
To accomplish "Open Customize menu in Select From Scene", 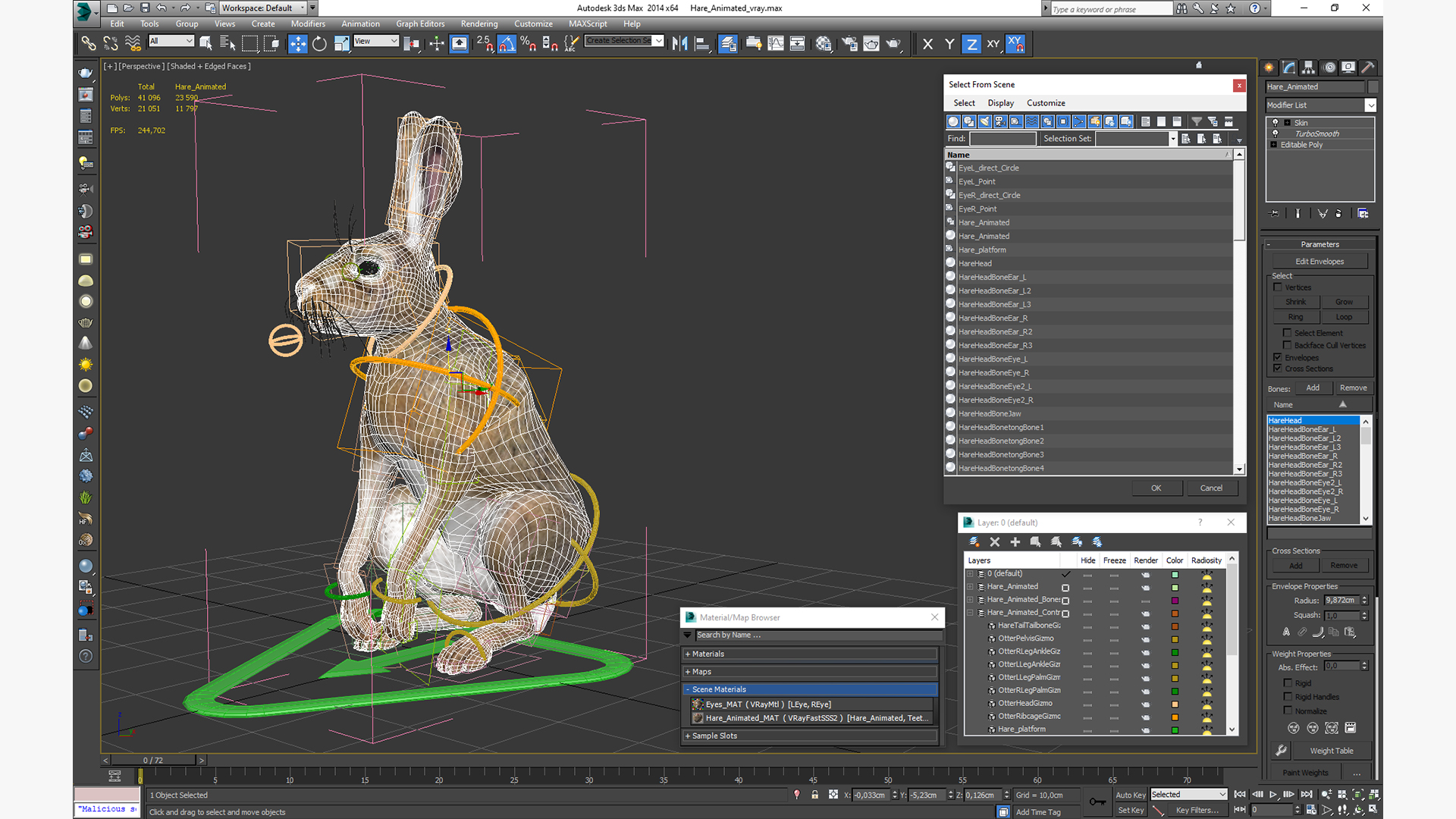I will 1046,103.
